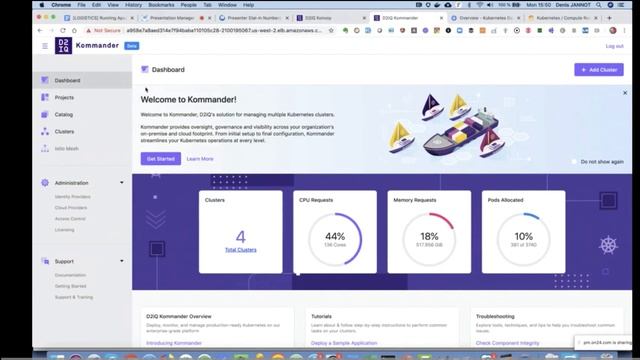Screen dimensions: 640x360
Task: Open the hamburger navigation menu
Action: pos(45,46)
